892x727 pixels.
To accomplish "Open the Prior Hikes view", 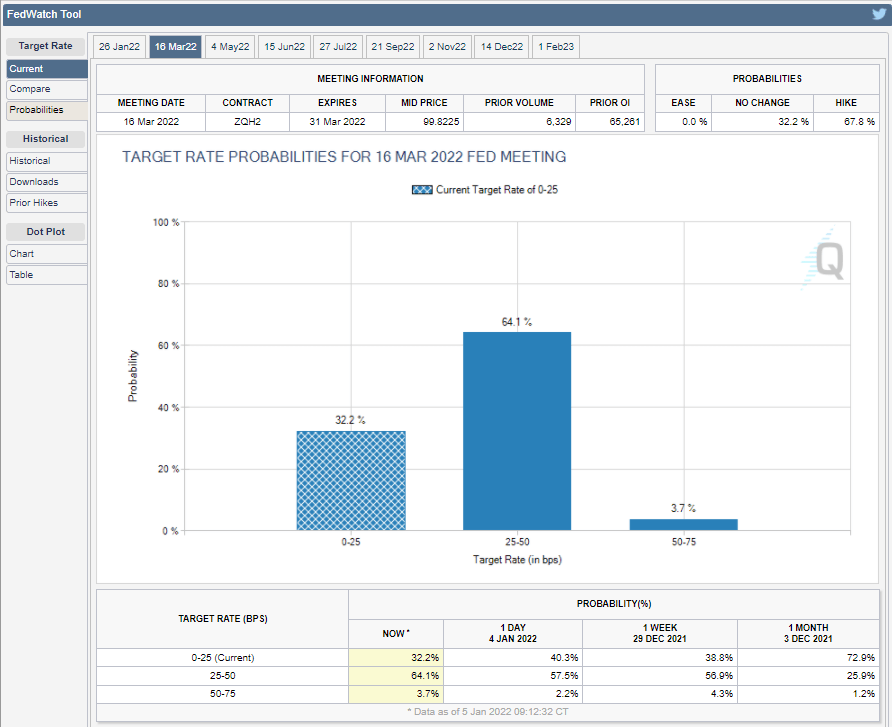I will click(46, 203).
